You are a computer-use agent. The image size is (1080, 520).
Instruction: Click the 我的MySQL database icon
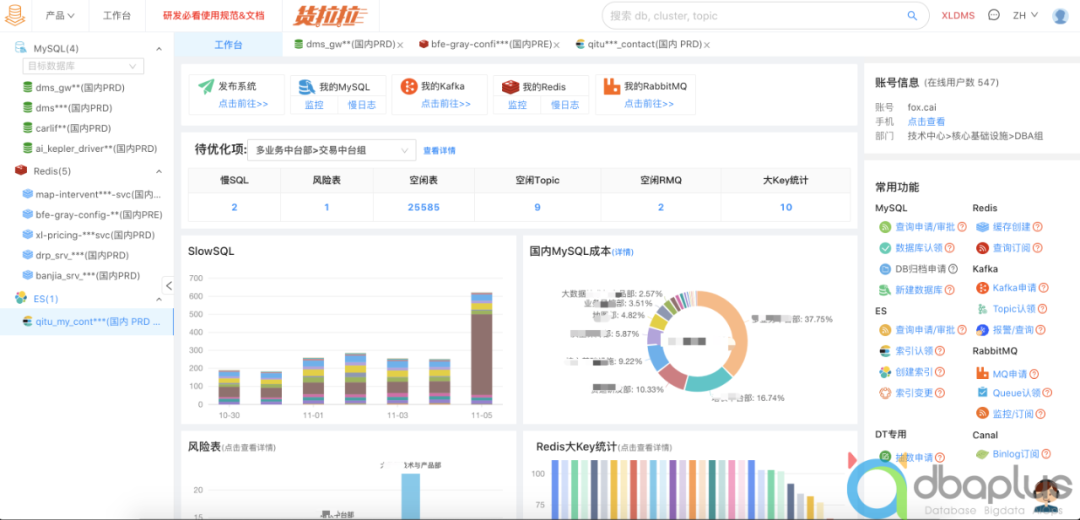click(307, 87)
